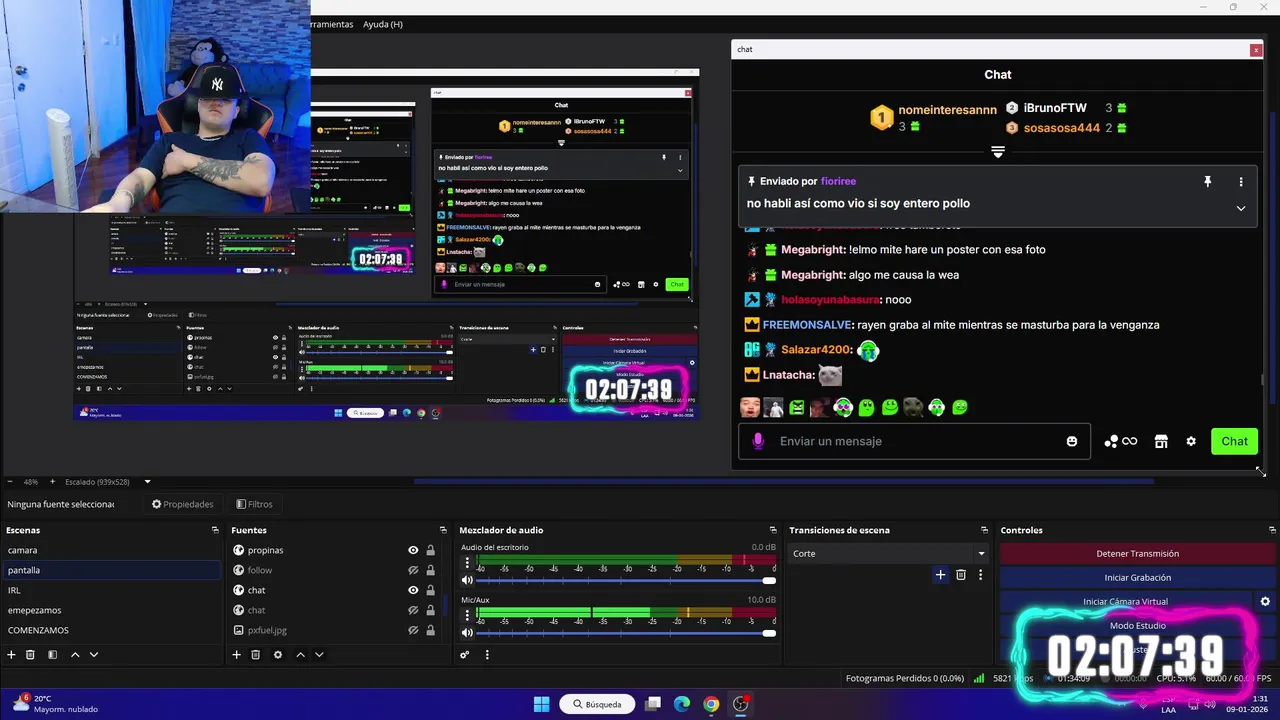
Task: Open preview scaling dropdown Escalado (939x528)
Action: pyautogui.click(x=108, y=482)
